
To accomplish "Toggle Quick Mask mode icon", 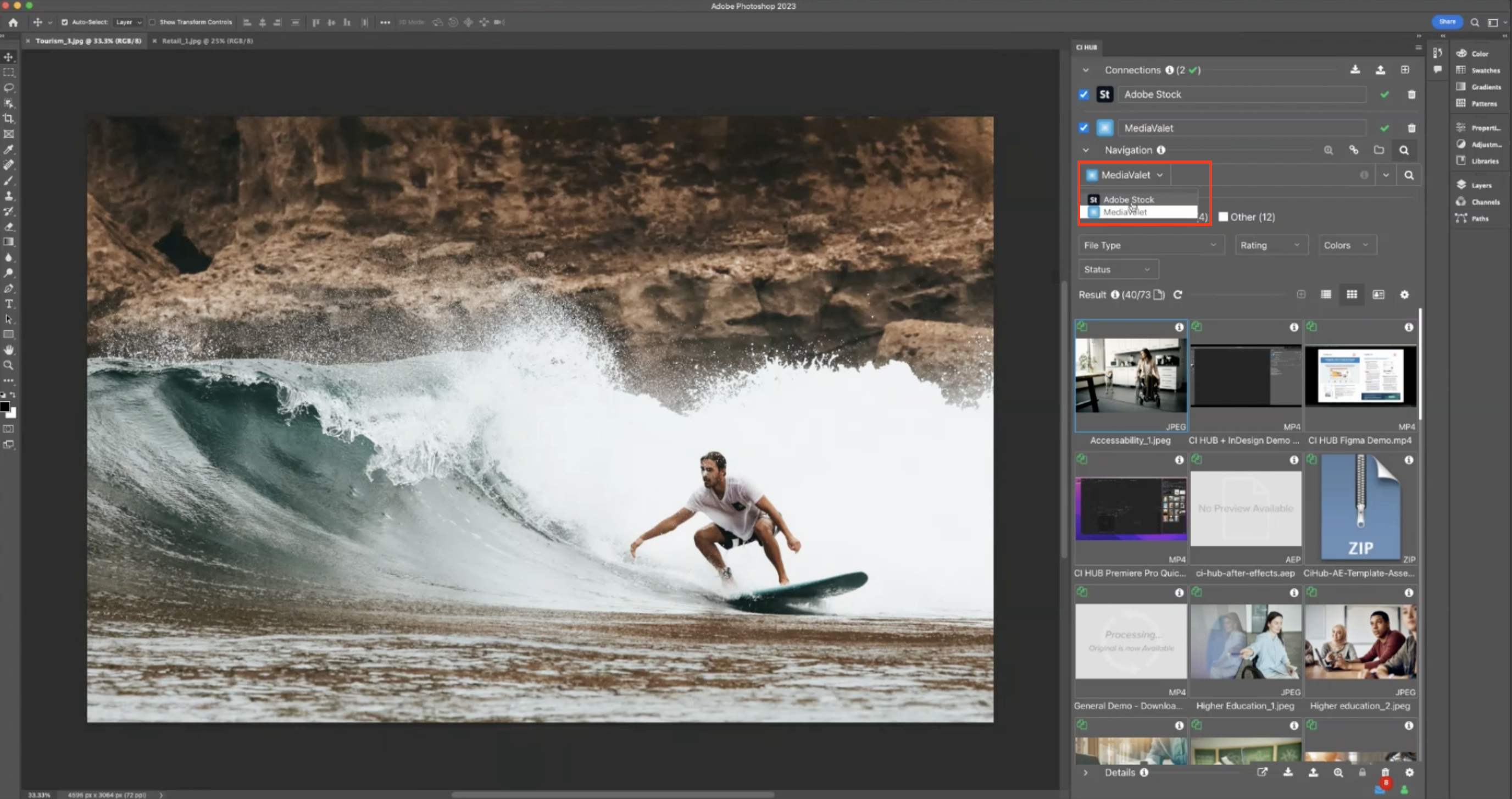I will [x=9, y=429].
